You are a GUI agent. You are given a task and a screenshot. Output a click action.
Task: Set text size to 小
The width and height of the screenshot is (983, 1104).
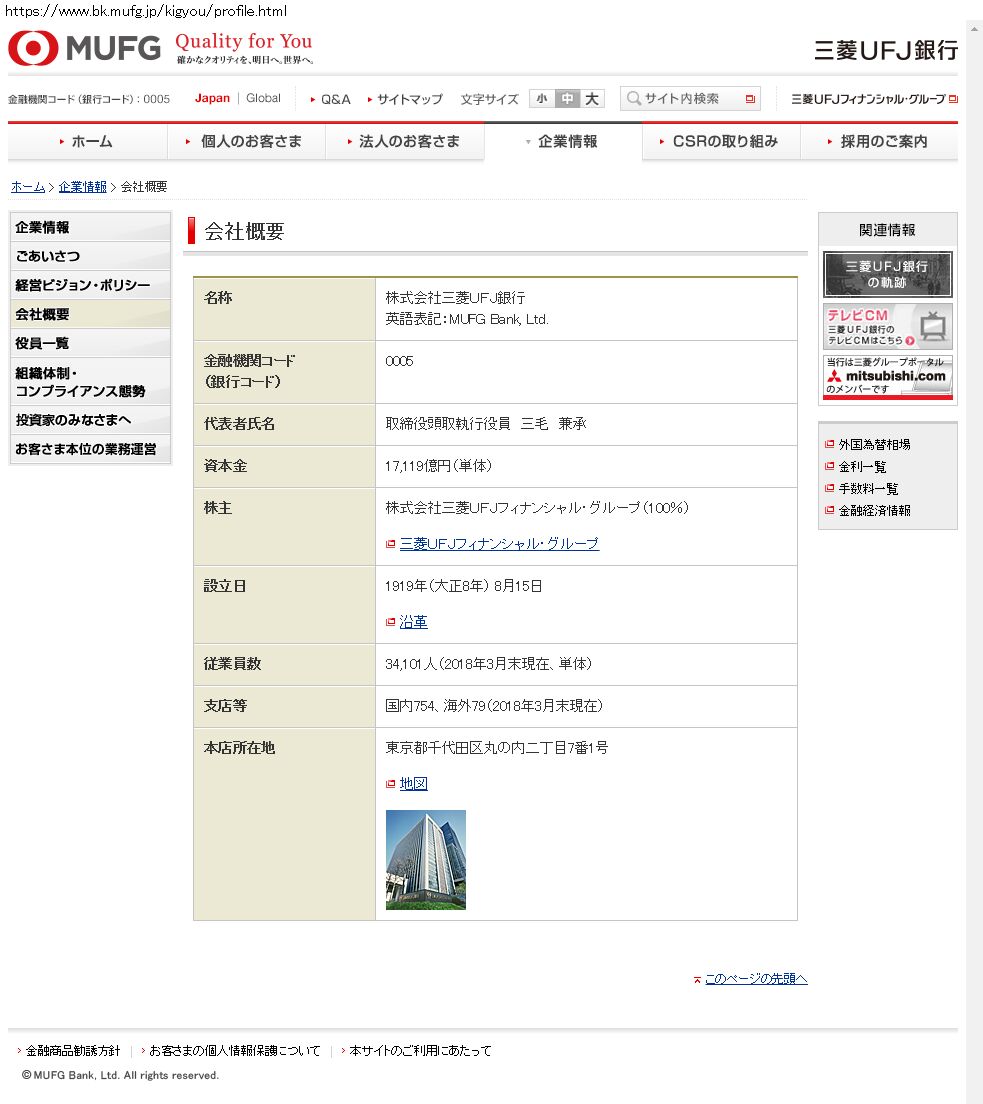[x=541, y=99]
